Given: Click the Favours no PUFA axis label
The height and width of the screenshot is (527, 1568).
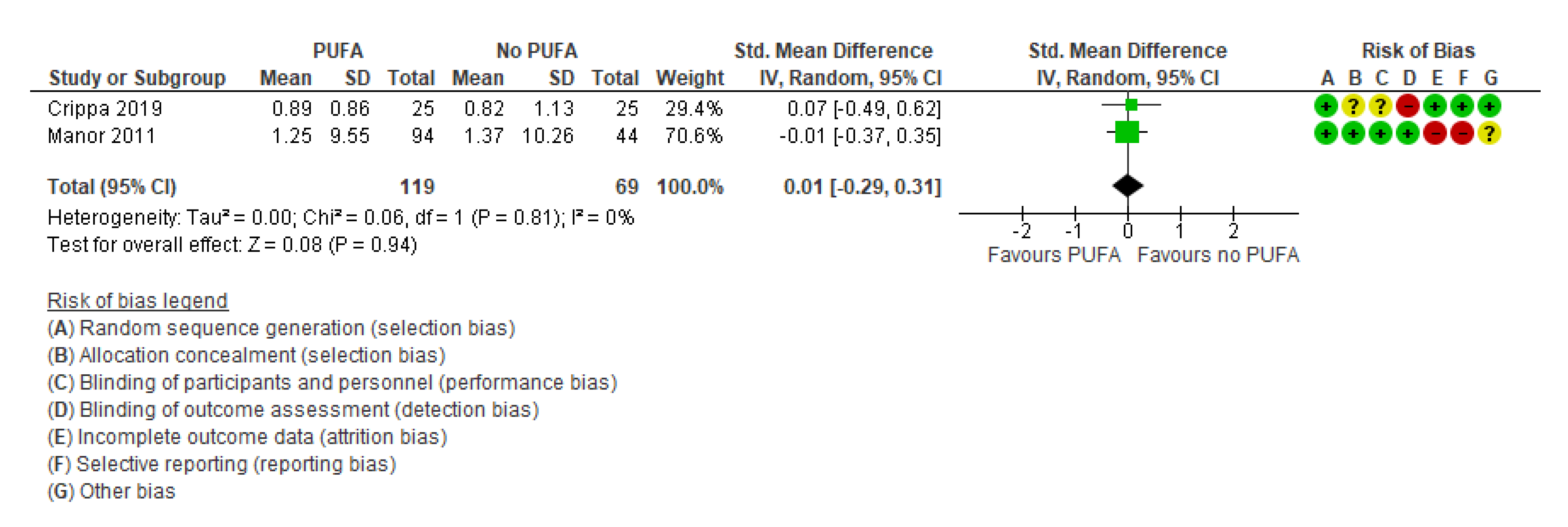Looking at the screenshot, I should point(1218,254).
